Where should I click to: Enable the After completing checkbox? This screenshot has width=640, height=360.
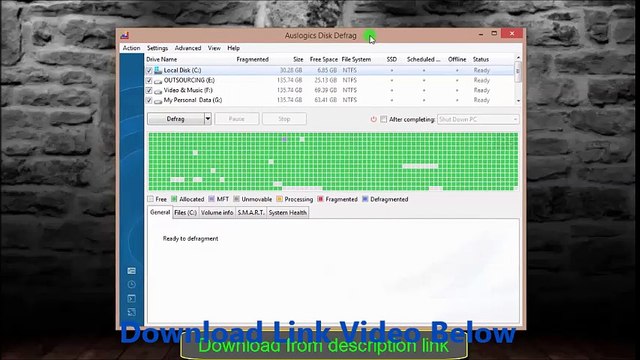[383, 119]
